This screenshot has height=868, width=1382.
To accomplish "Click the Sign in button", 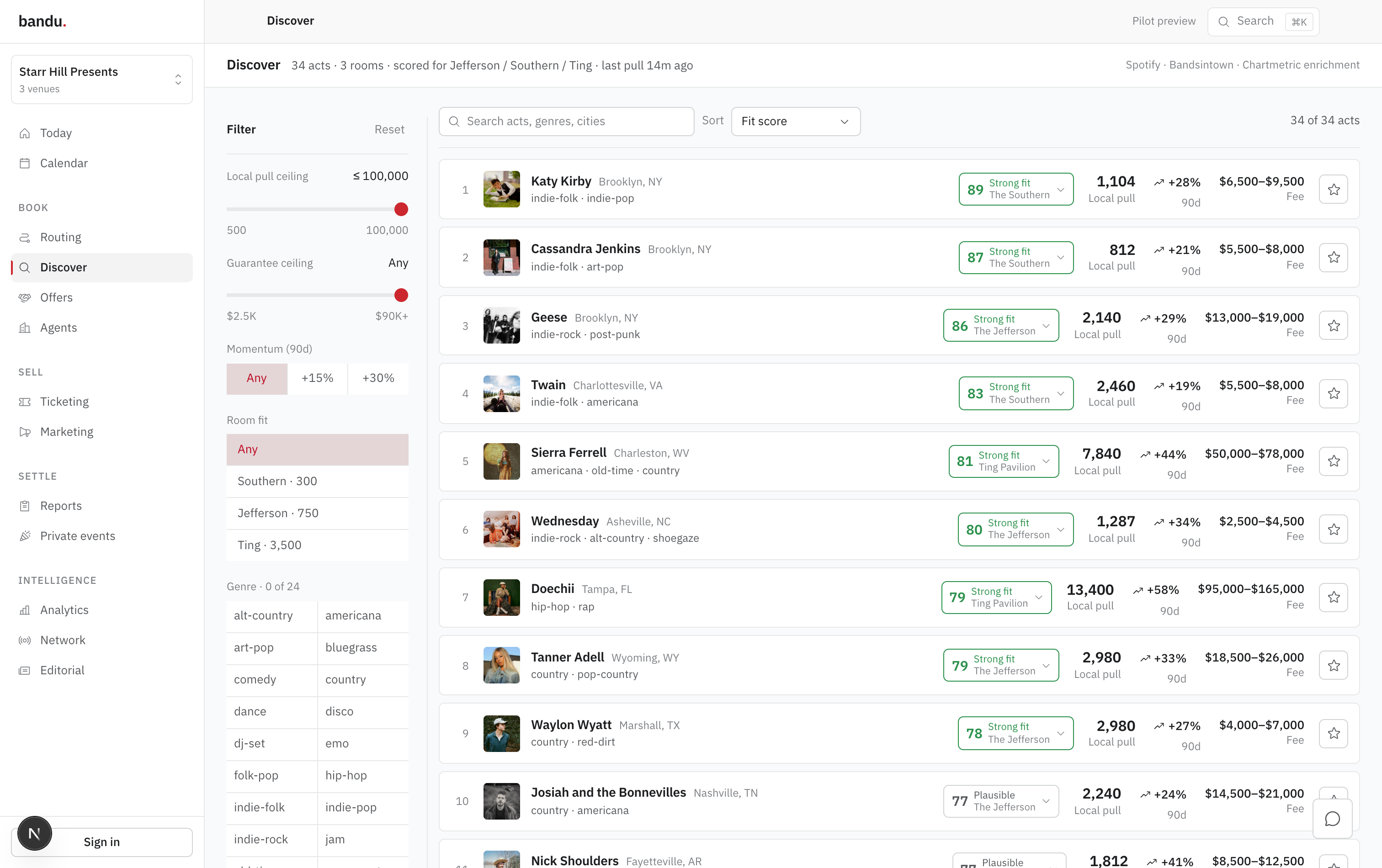I will click(x=101, y=842).
